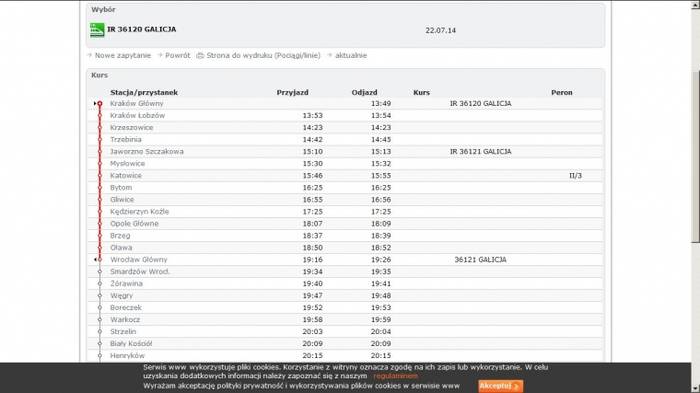Select Oława station
Image resolution: width=700 pixels, height=393 pixels.
121,248
